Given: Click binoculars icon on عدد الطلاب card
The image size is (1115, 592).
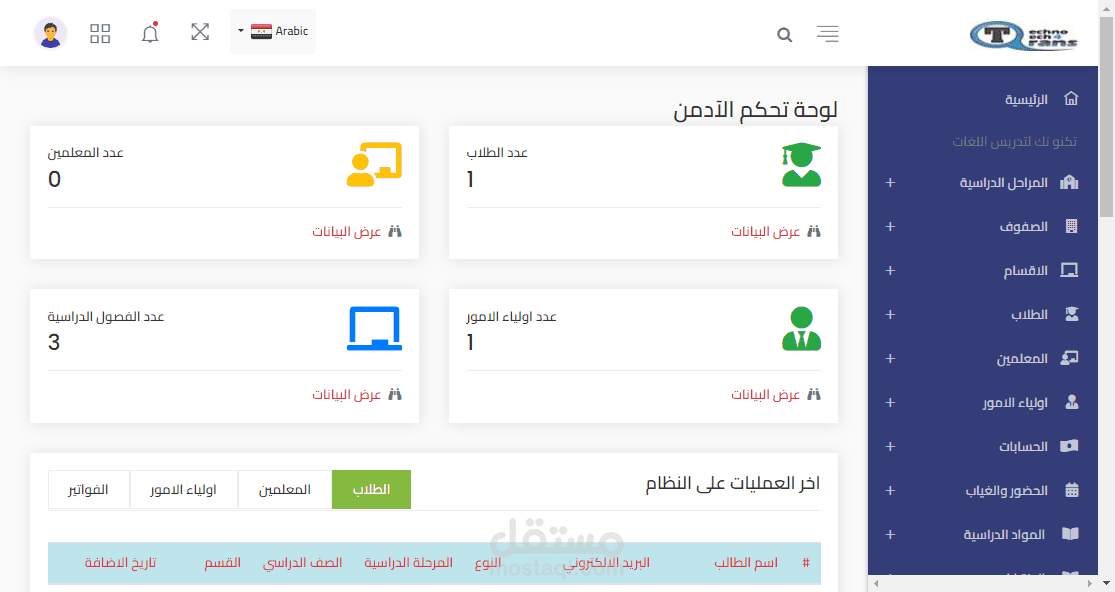Looking at the screenshot, I should tap(813, 231).
